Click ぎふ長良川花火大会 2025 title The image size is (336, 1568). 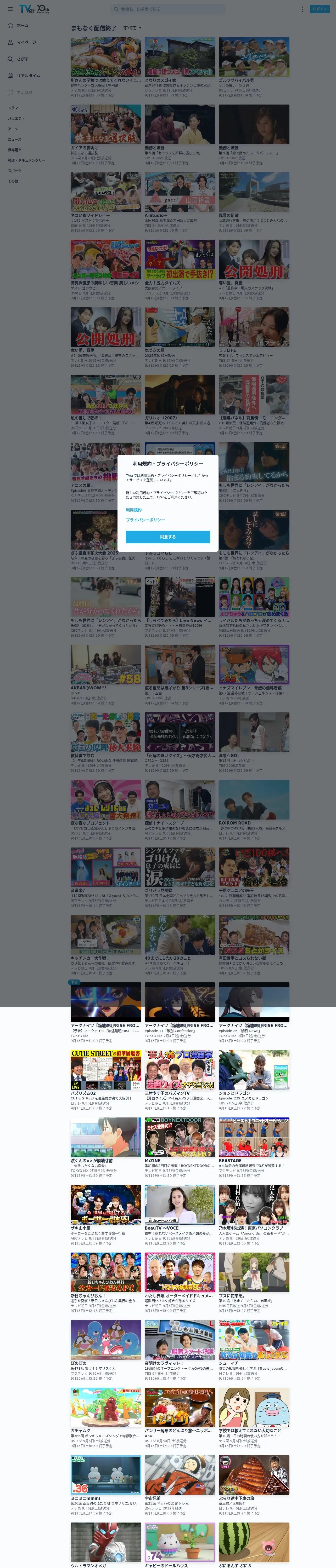click(94, 553)
